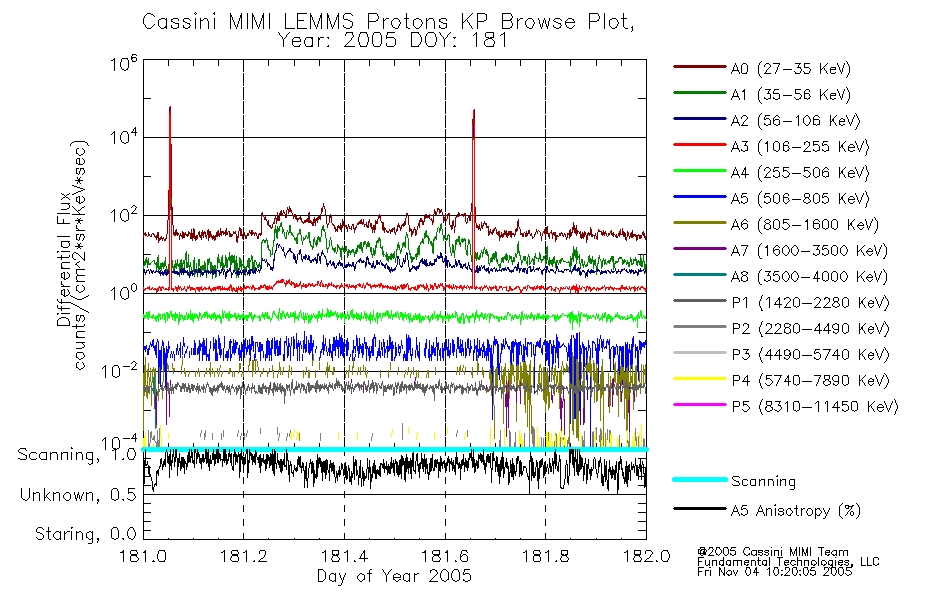Click the A3 (106-255 KeV) legend label

point(800,147)
